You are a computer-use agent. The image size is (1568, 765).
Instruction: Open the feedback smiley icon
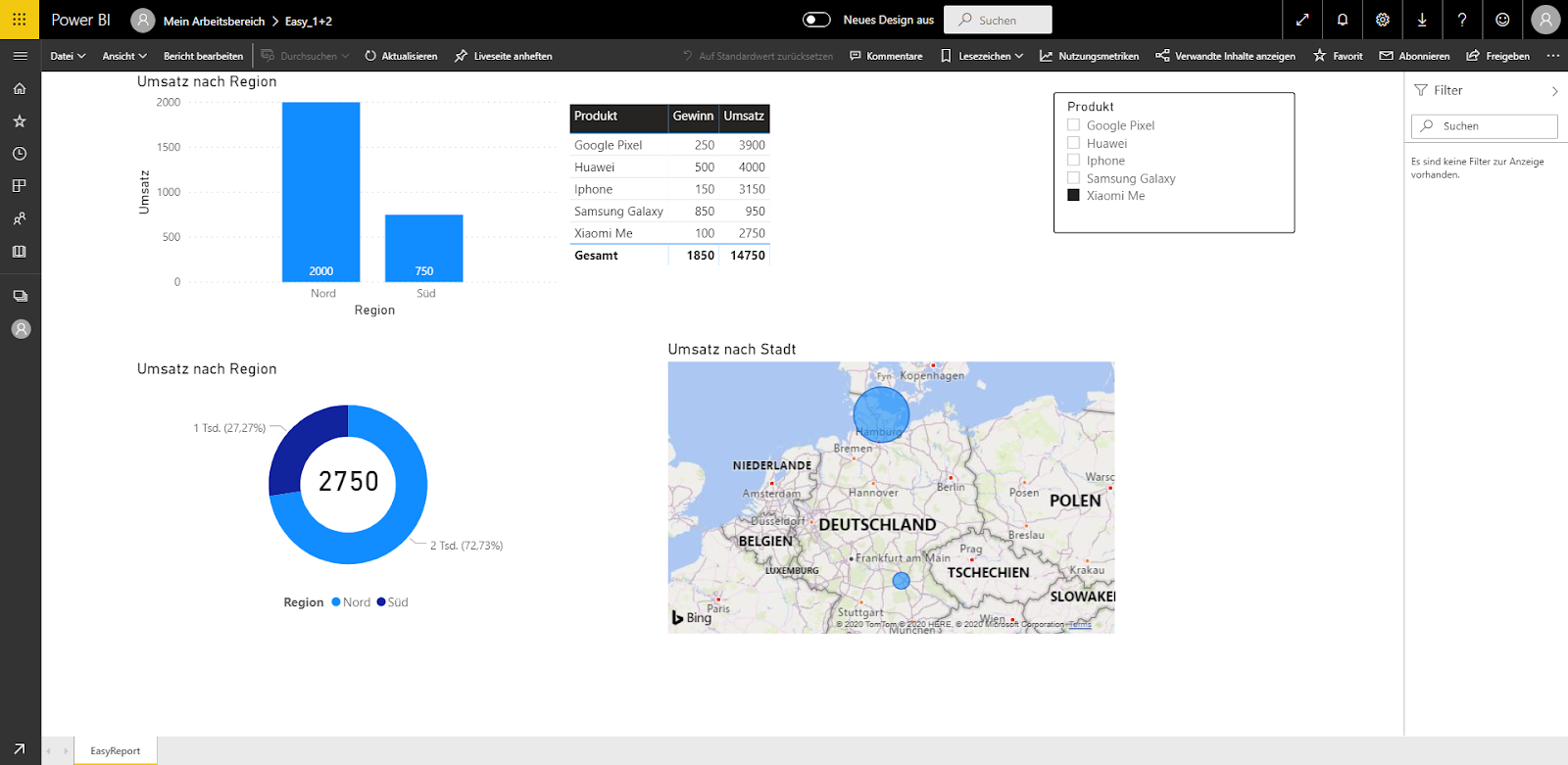pos(1502,20)
